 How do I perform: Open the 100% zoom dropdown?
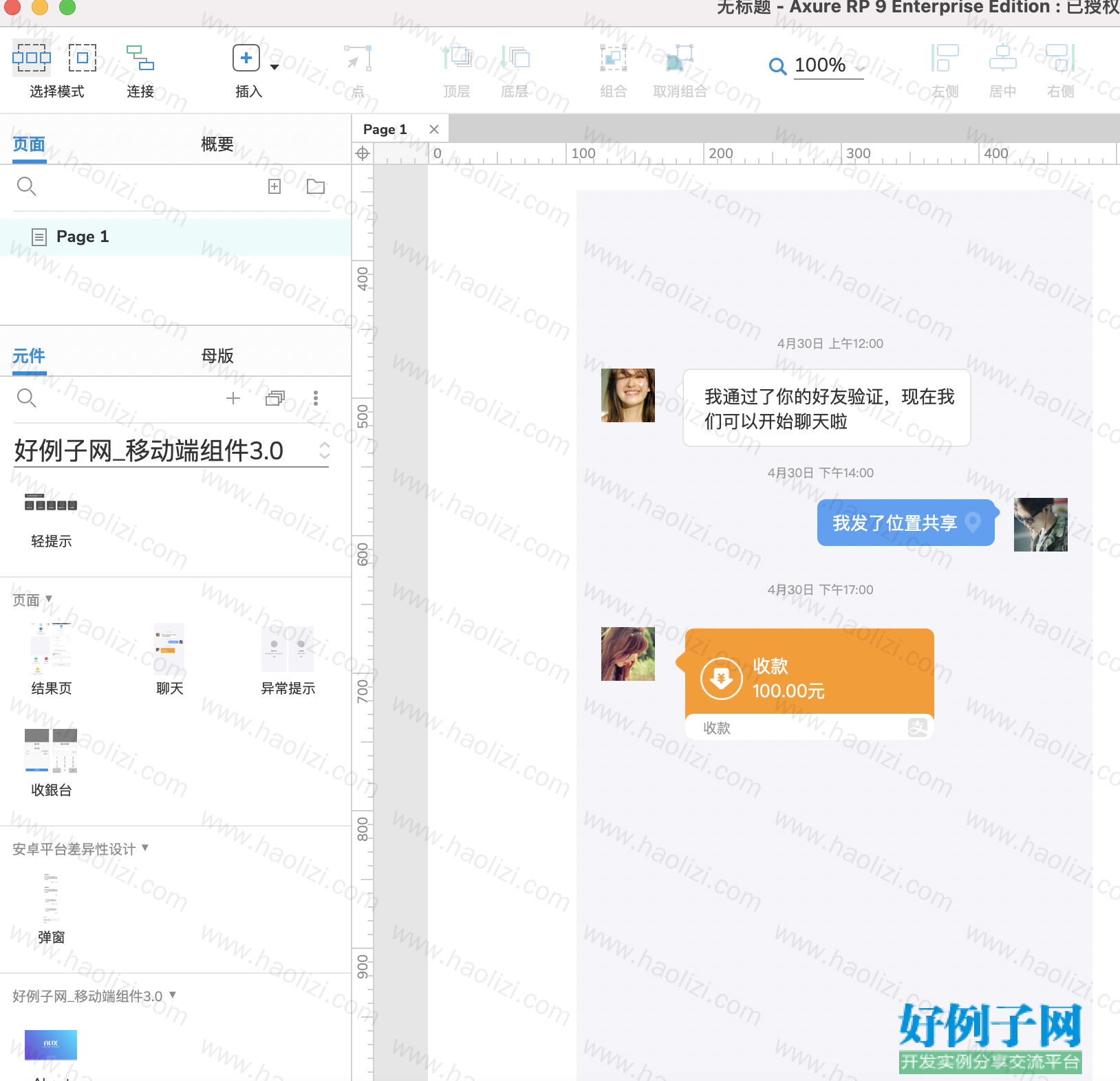(x=829, y=66)
